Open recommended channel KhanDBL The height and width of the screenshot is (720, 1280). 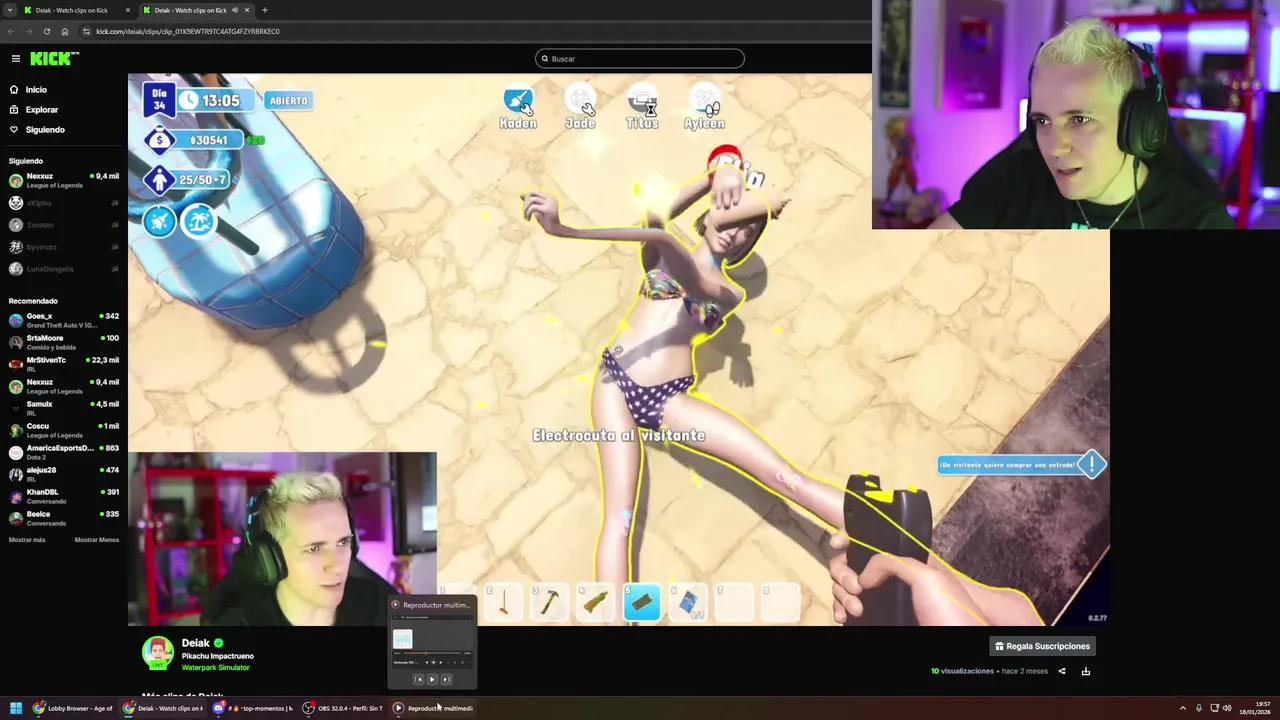(62, 496)
